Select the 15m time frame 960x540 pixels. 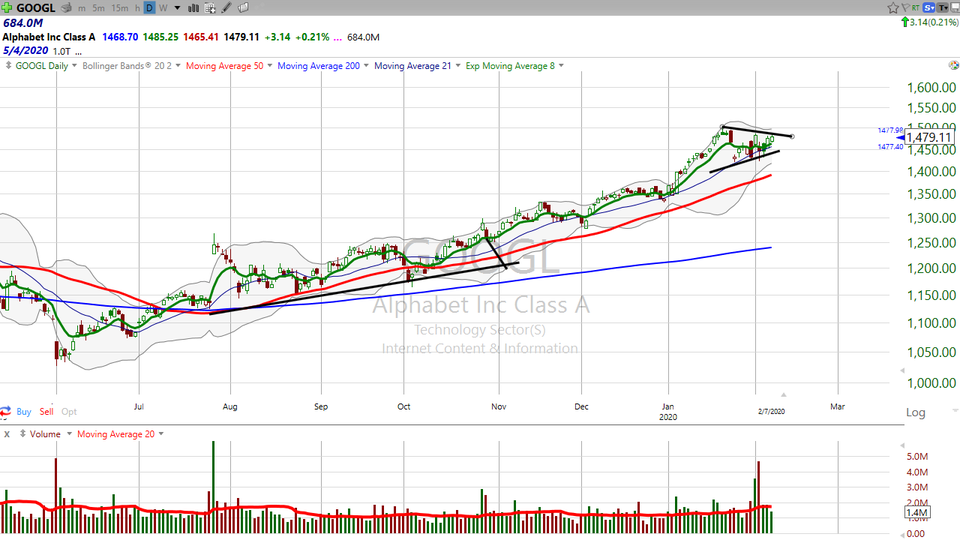119,8
